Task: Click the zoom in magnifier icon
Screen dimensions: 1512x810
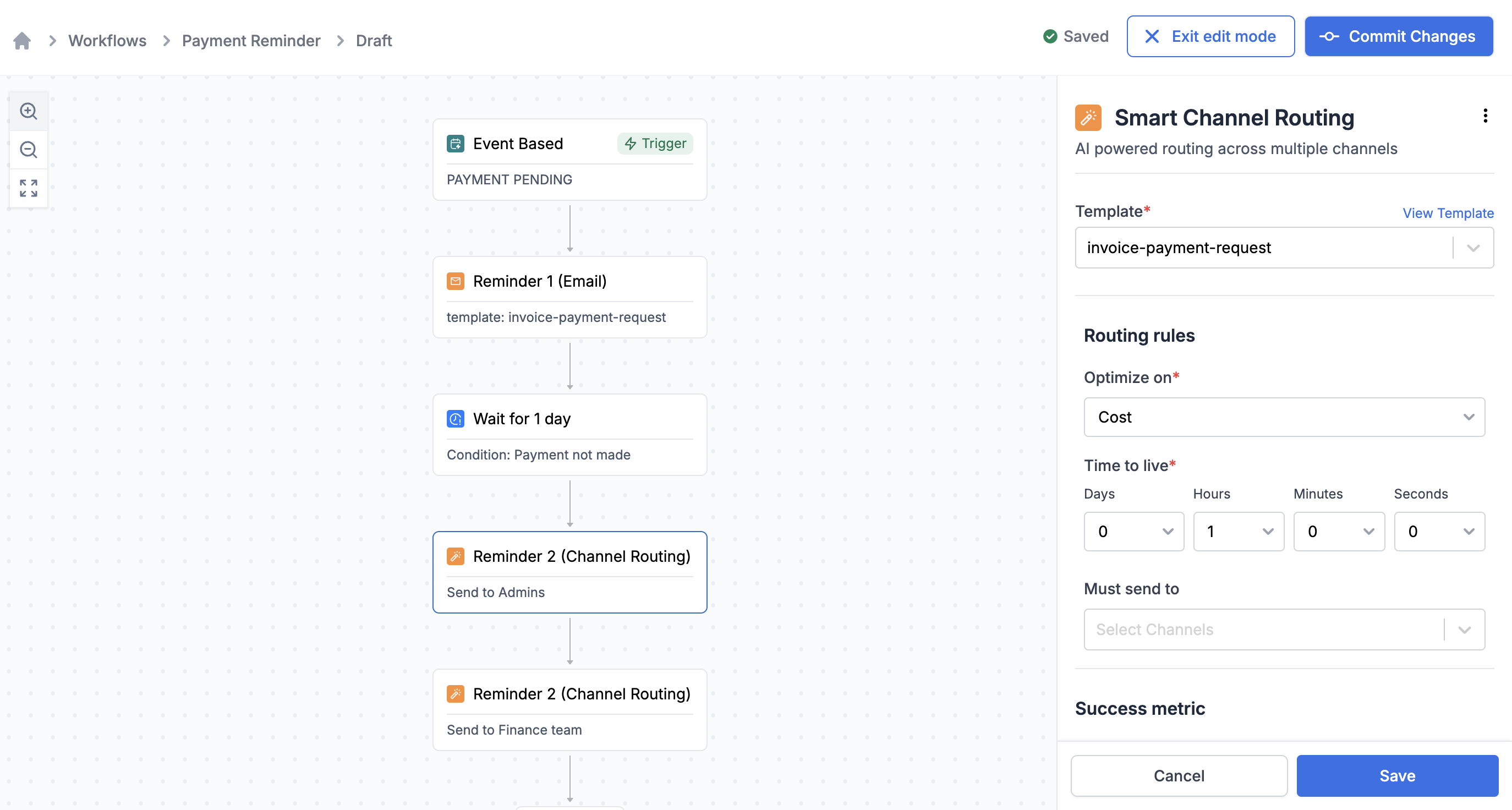Action: point(28,110)
